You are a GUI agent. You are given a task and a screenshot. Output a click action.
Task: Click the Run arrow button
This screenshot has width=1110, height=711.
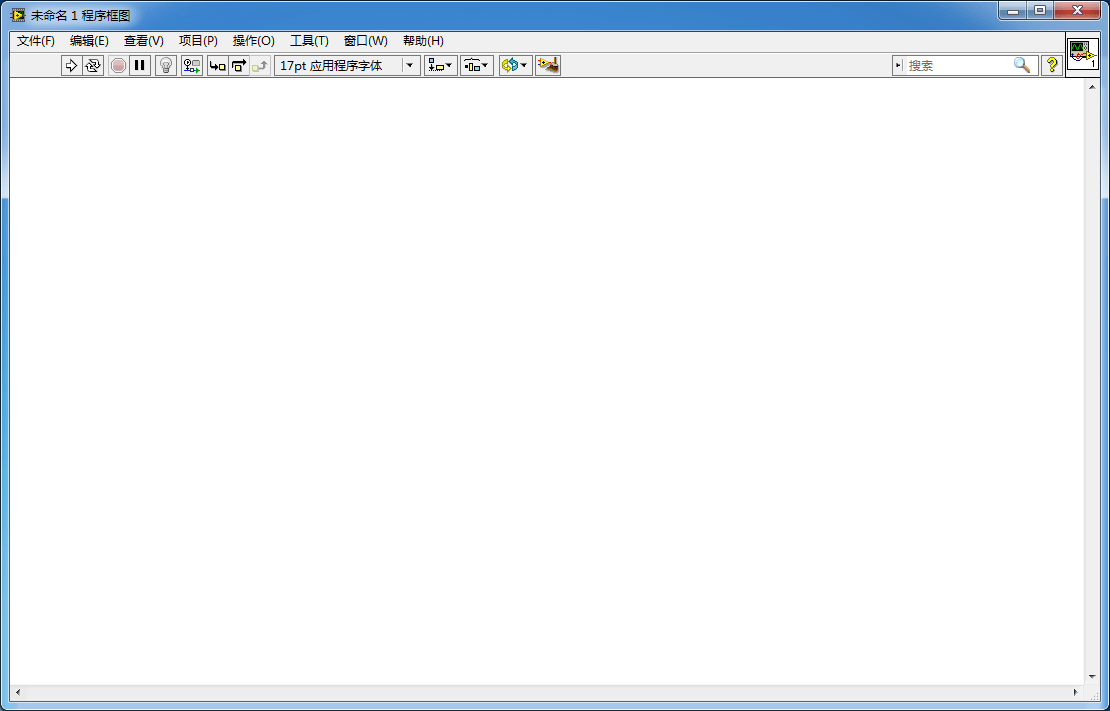point(71,65)
